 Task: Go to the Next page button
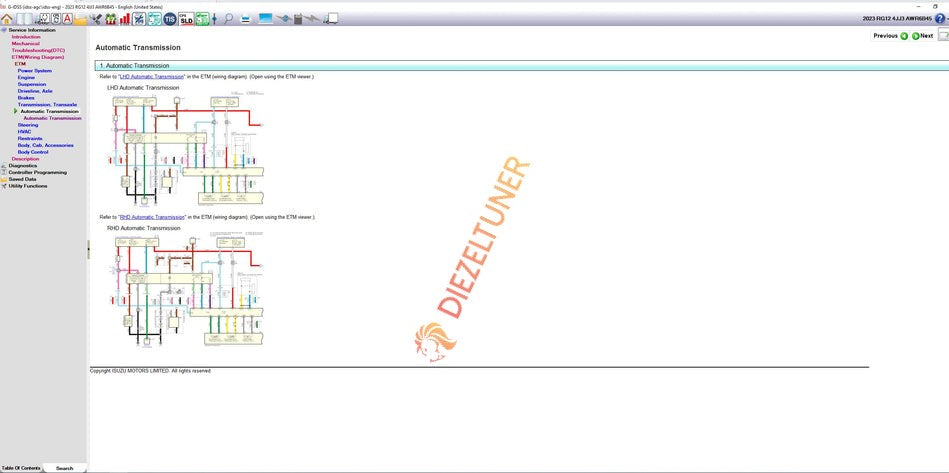click(923, 36)
